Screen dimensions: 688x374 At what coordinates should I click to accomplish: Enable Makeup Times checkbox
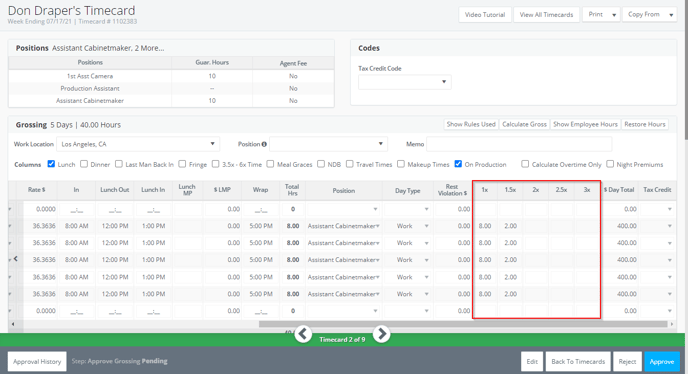pyautogui.click(x=401, y=164)
